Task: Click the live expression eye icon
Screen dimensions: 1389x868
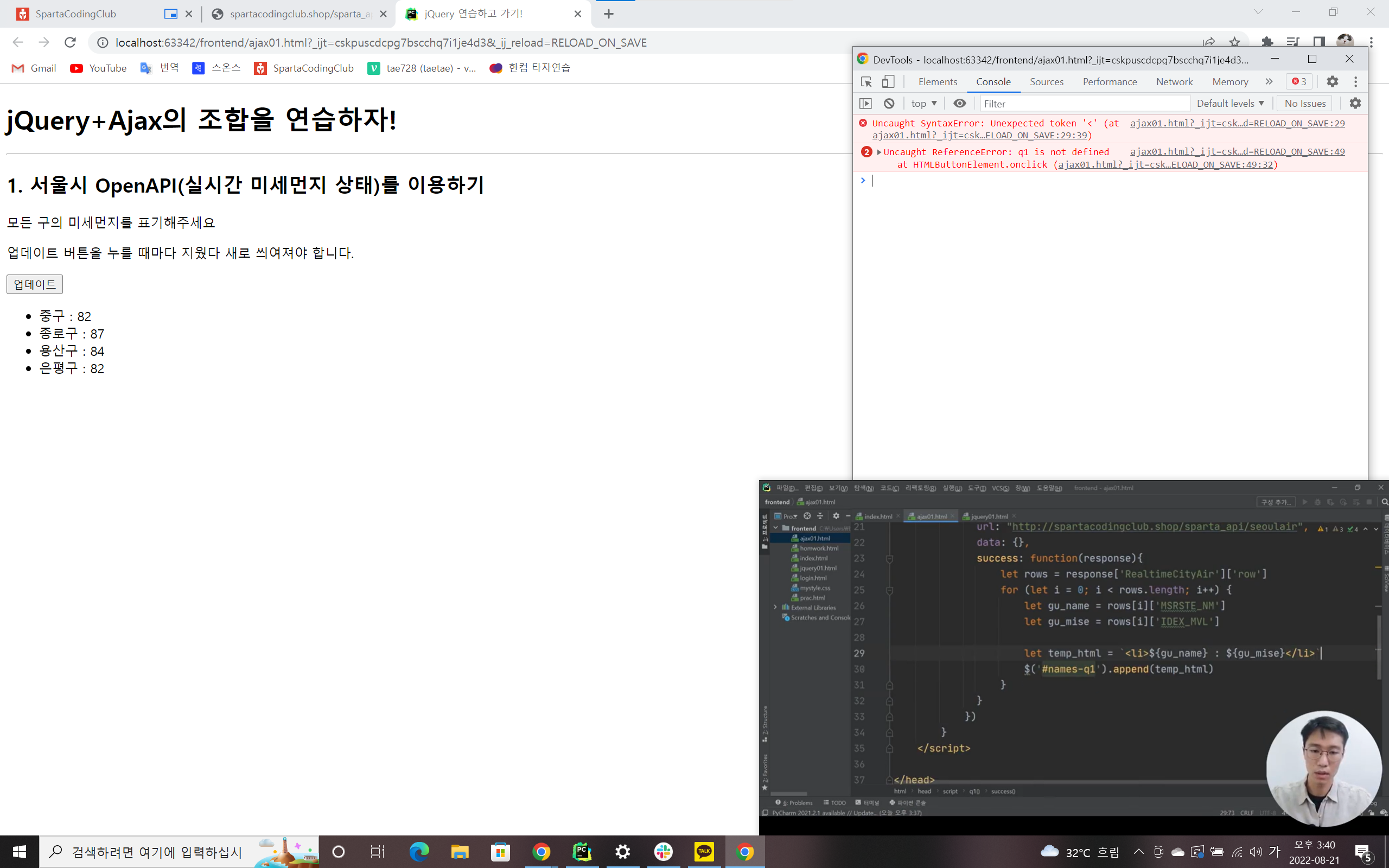Action: click(960, 103)
